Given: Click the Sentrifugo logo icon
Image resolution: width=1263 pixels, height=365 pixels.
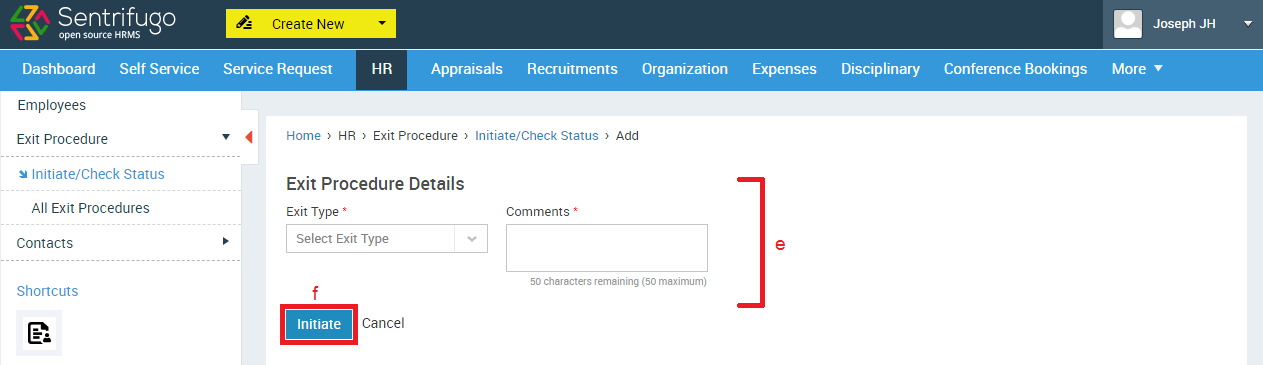Looking at the screenshot, I should [30, 24].
